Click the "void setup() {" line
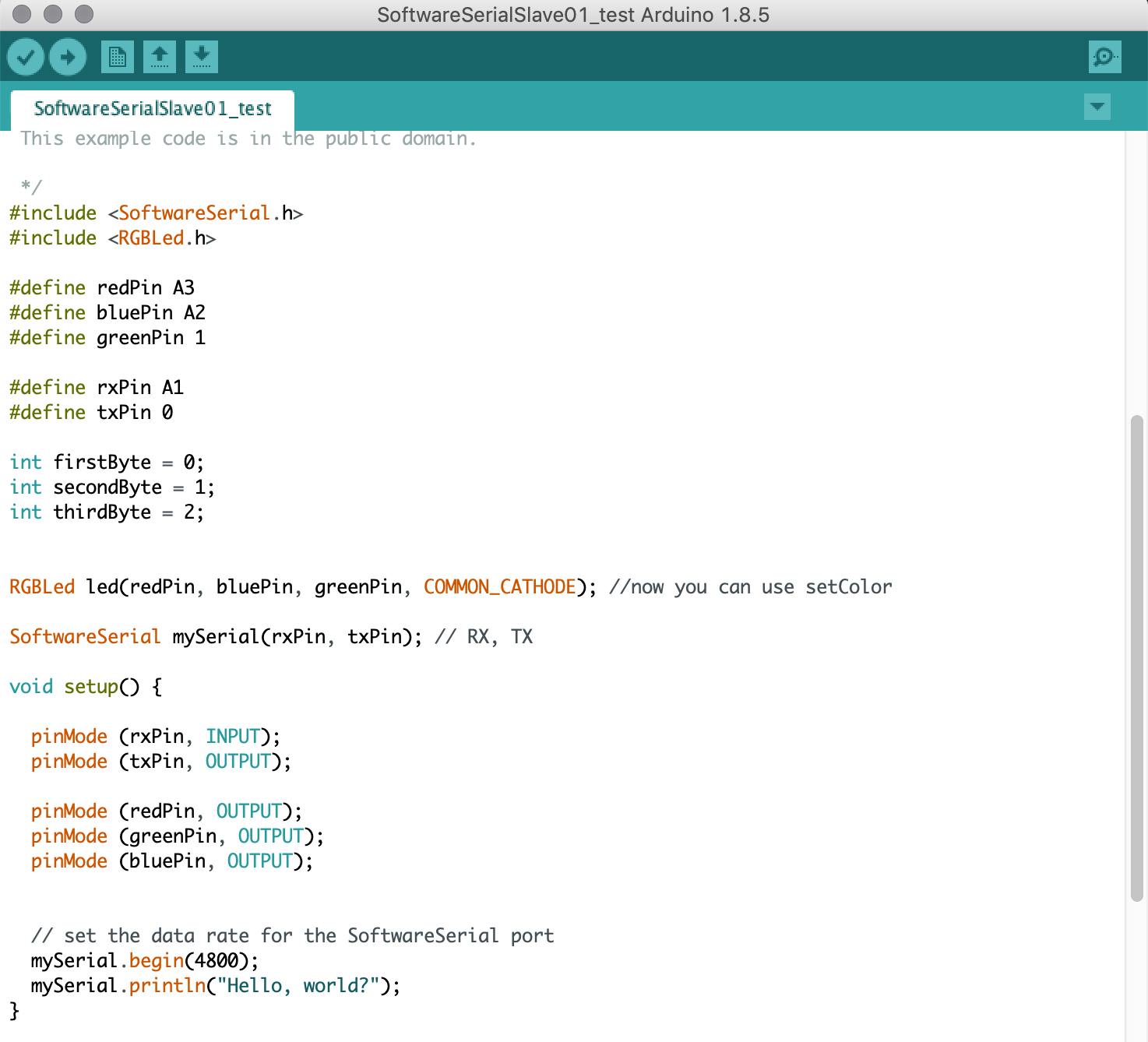The image size is (1148, 1042). tap(86, 687)
